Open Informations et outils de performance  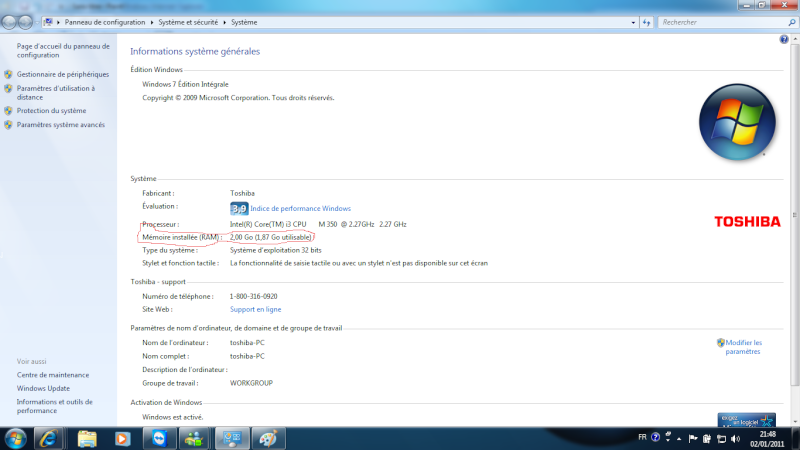[x=55, y=406]
